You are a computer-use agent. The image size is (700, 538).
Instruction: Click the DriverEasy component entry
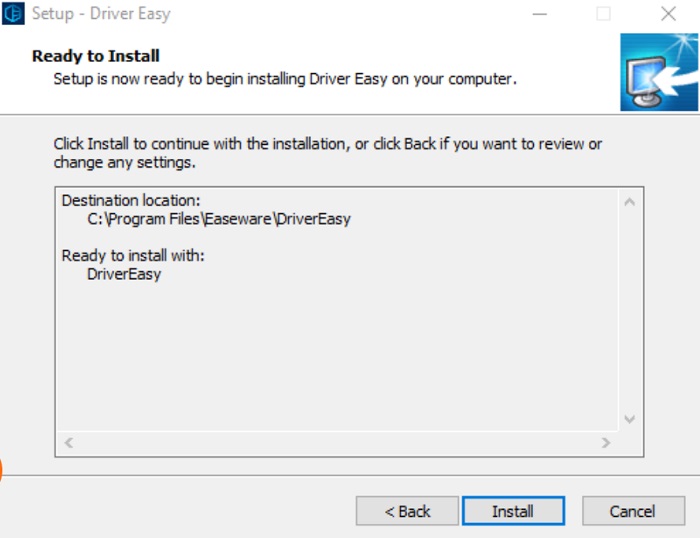[x=124, y=274]
